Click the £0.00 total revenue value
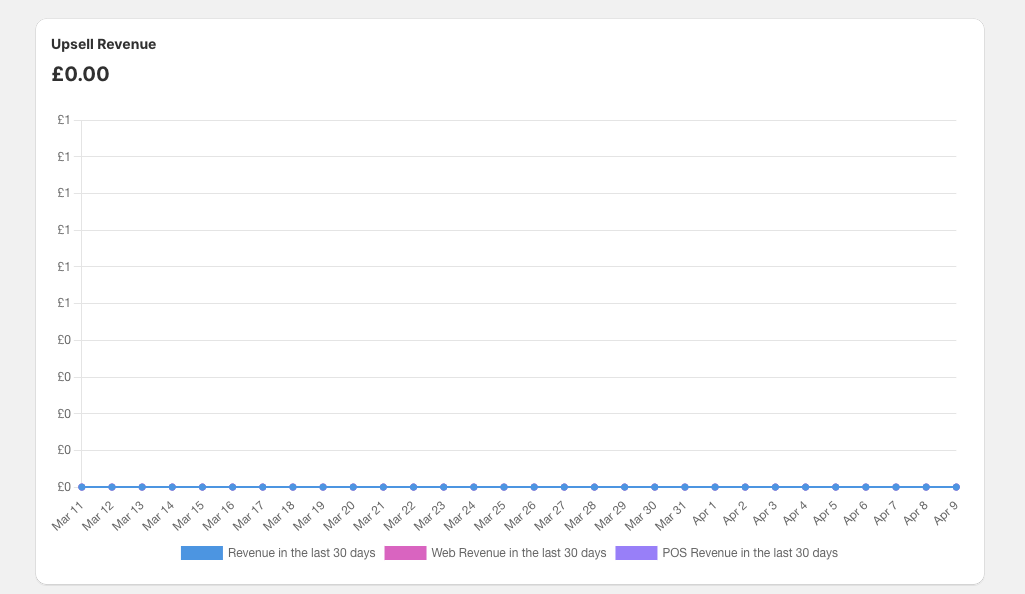The height and width of the screenshot is (594, 1025). coord(80,74)
